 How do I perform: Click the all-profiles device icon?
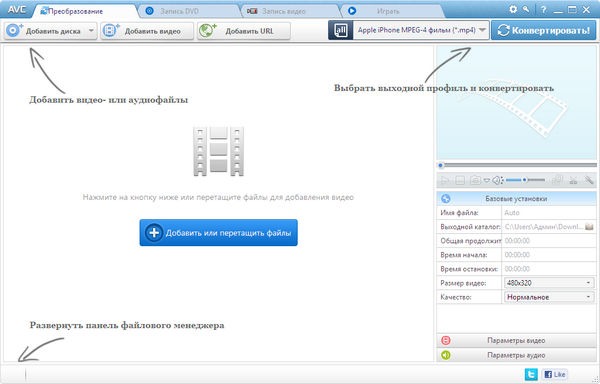340,30
